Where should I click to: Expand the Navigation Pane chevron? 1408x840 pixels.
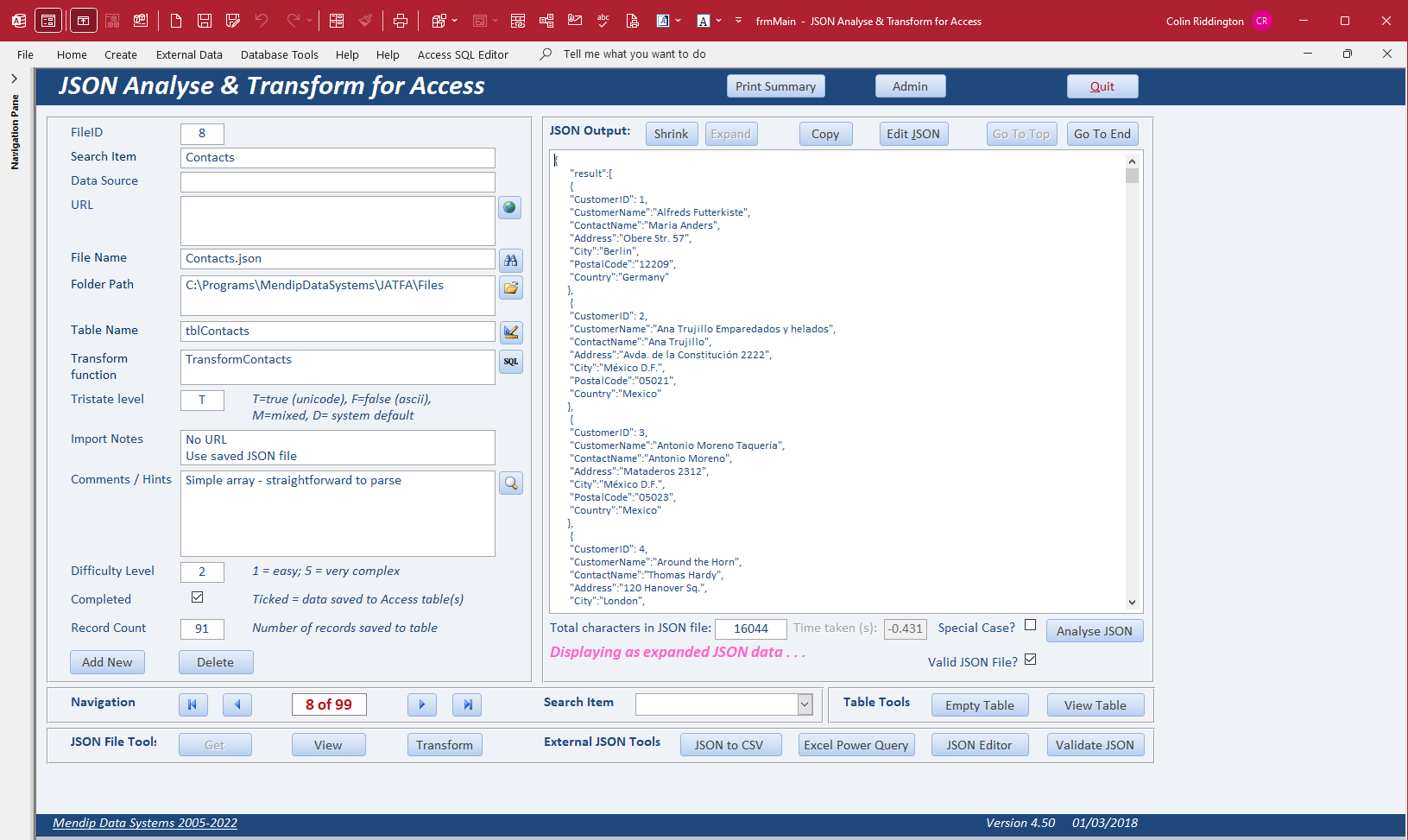click(x=15, y=79)
